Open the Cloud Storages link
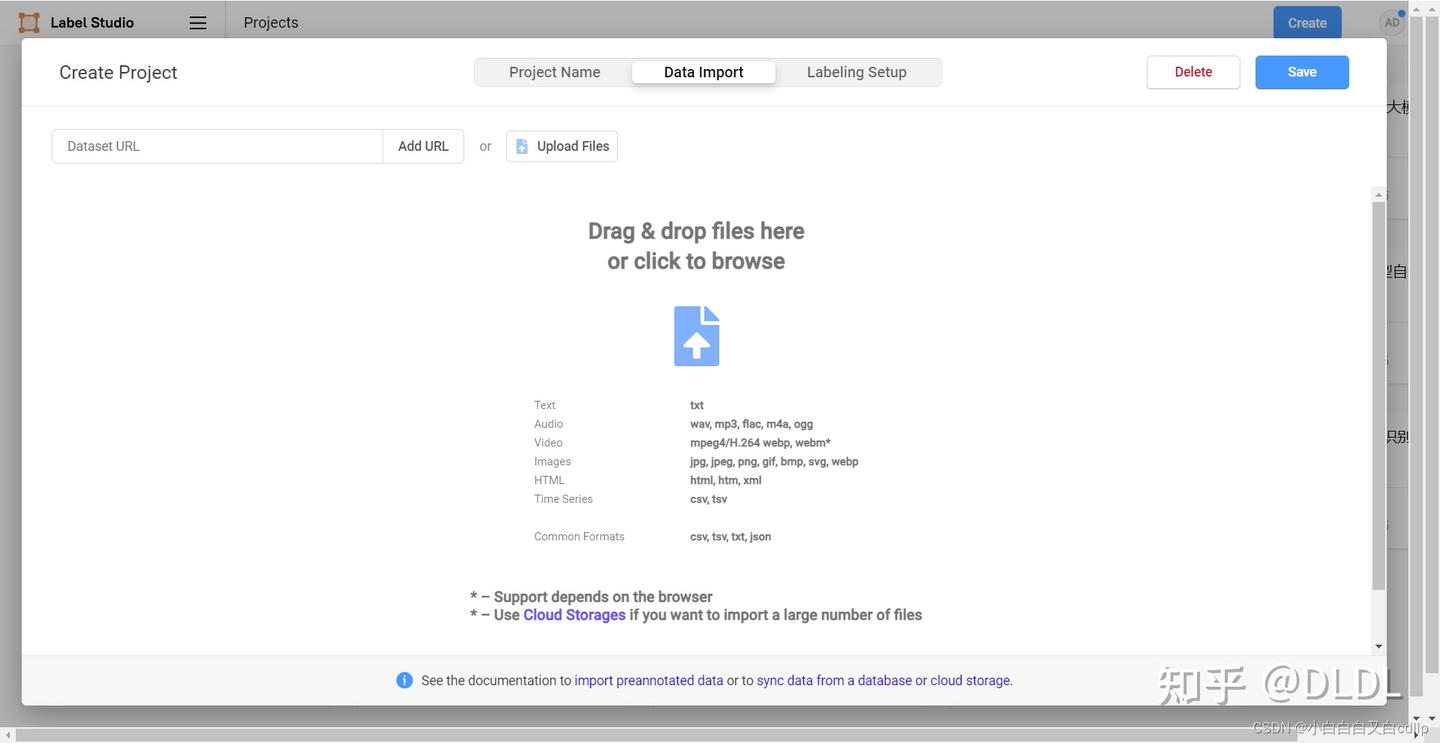Viewport: 1440px width, 743px height. click(x=574, y=615)
